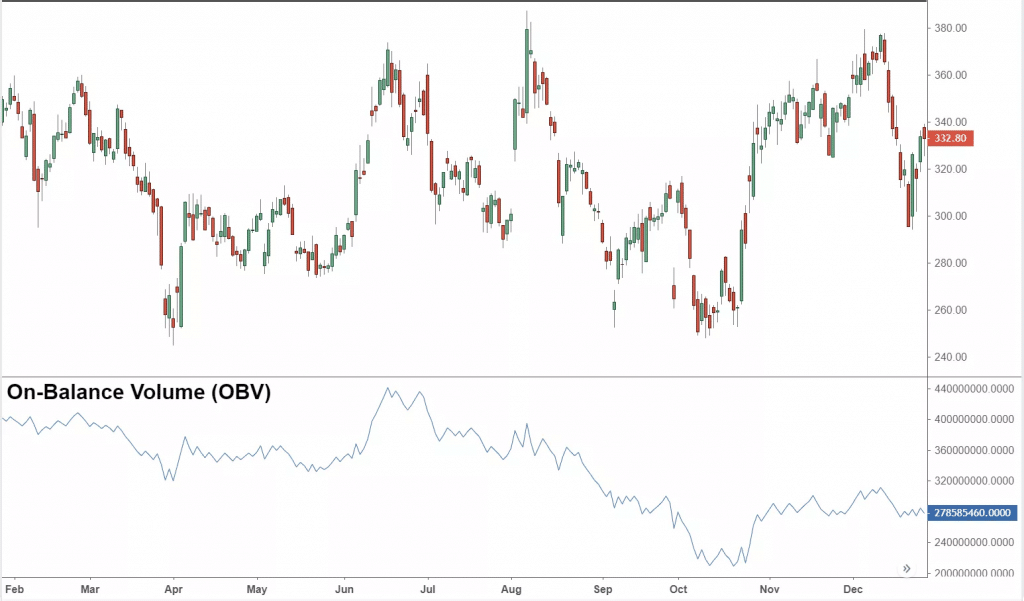Click the On-Balance Volume (OBV) title
The image size is (1024, 601).
tap(139, 393)
